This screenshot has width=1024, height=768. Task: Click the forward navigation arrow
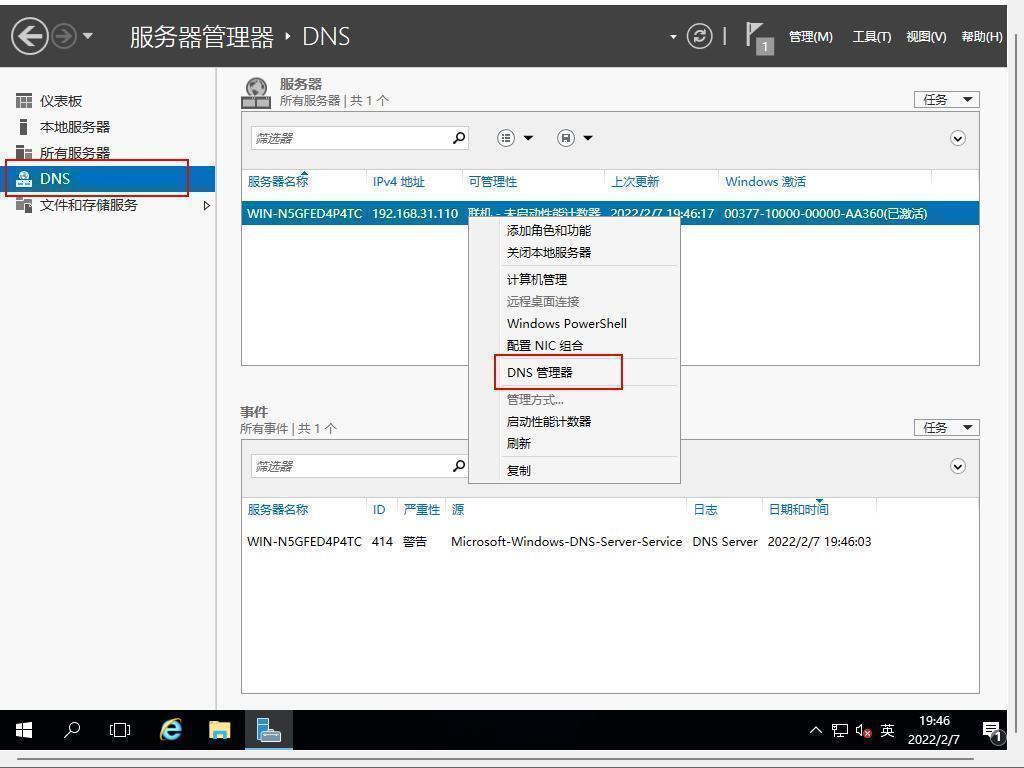[x=64, y=36]
